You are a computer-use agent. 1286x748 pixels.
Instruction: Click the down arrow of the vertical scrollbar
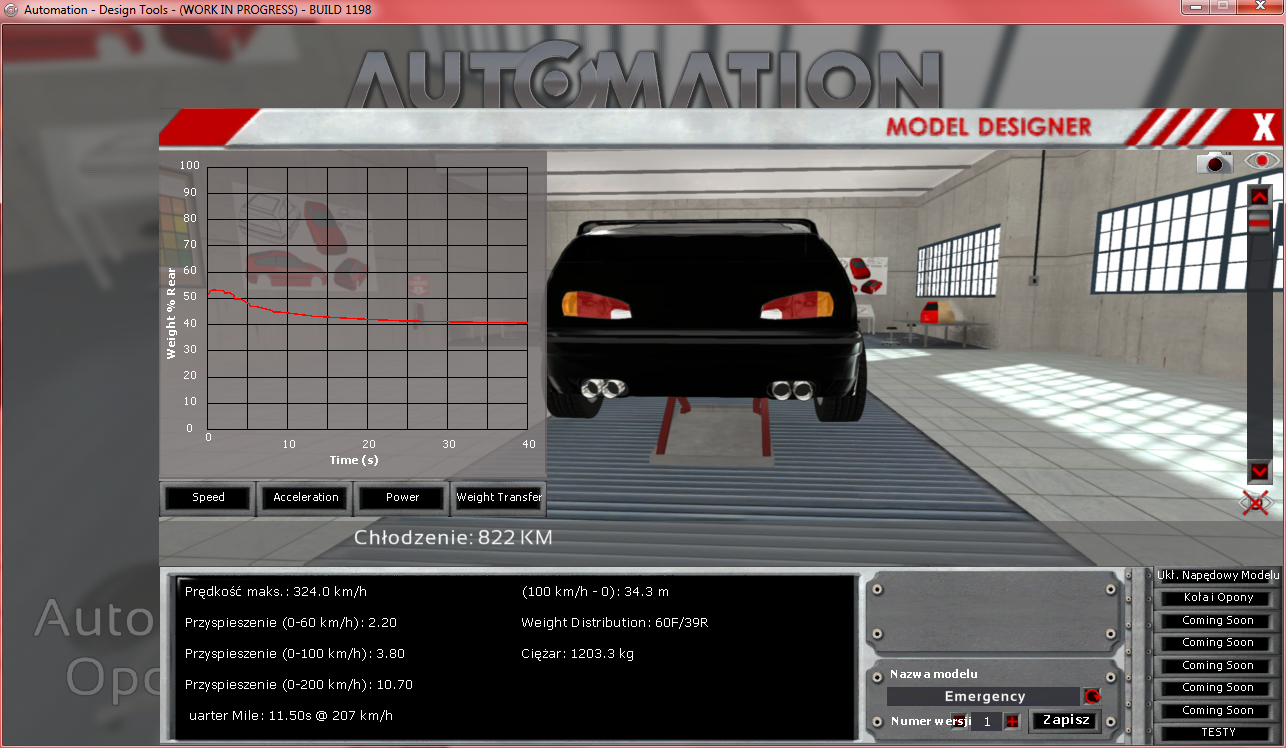pos(1259,470)
